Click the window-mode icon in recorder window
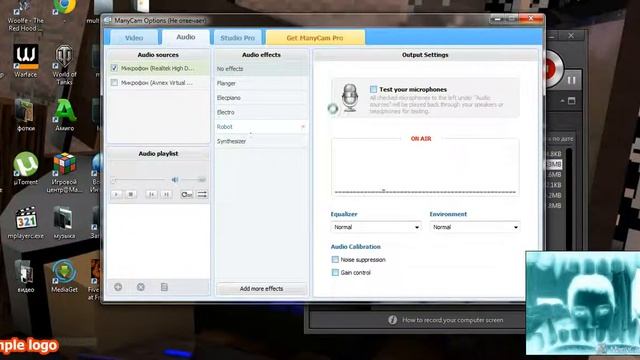The height and width of the screenshot is (360, 640). point(572,100)
